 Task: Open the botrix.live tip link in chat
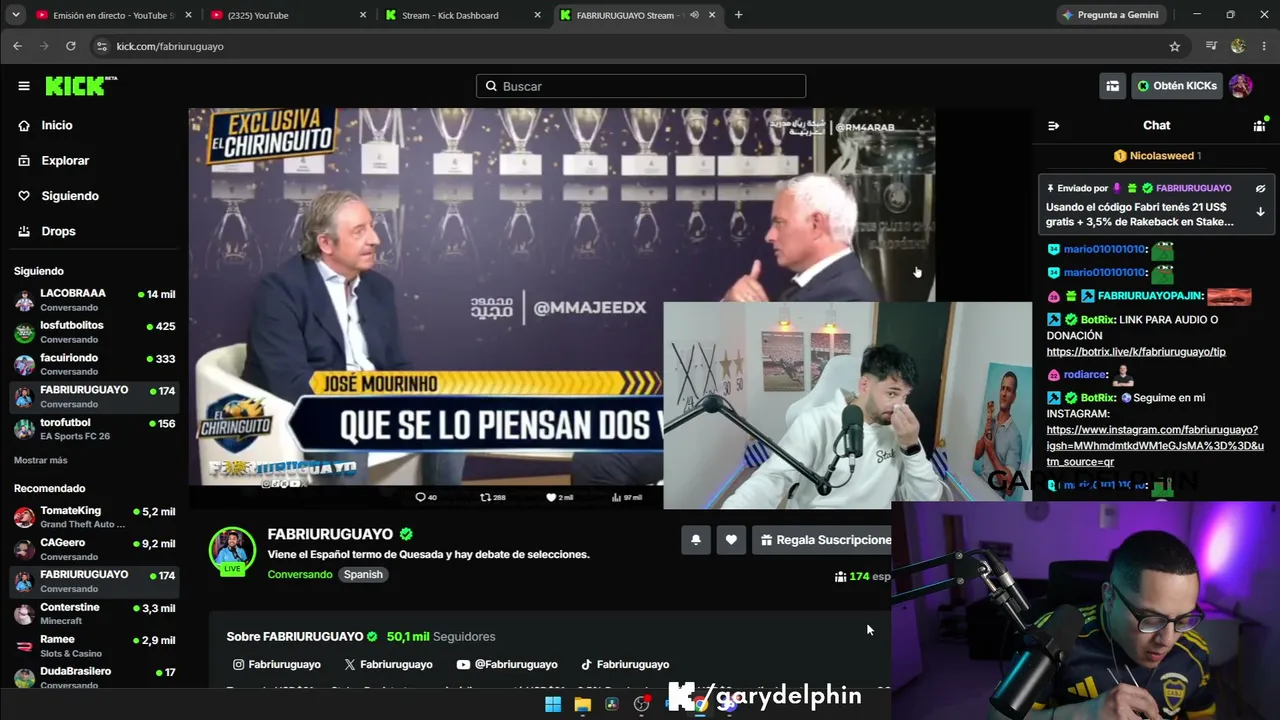point(1136,352)
